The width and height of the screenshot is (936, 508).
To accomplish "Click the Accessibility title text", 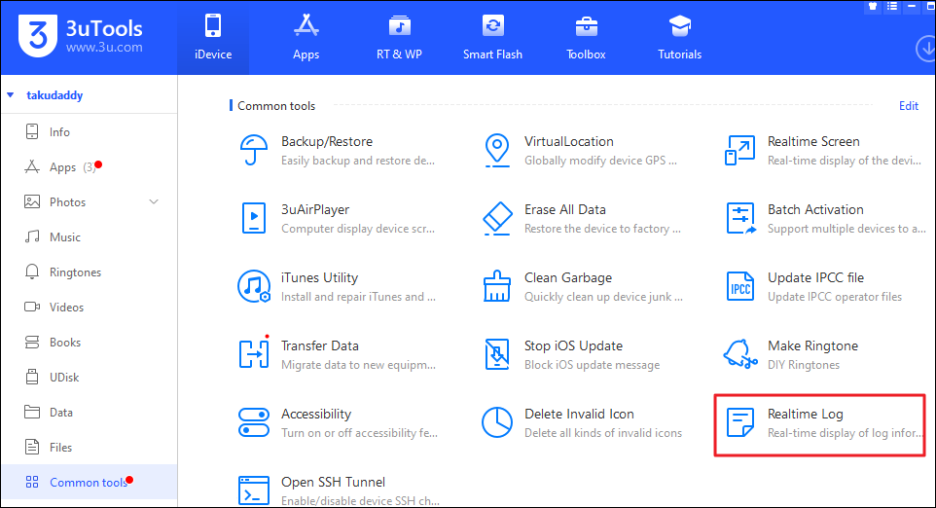I will [x=316, y=414].
